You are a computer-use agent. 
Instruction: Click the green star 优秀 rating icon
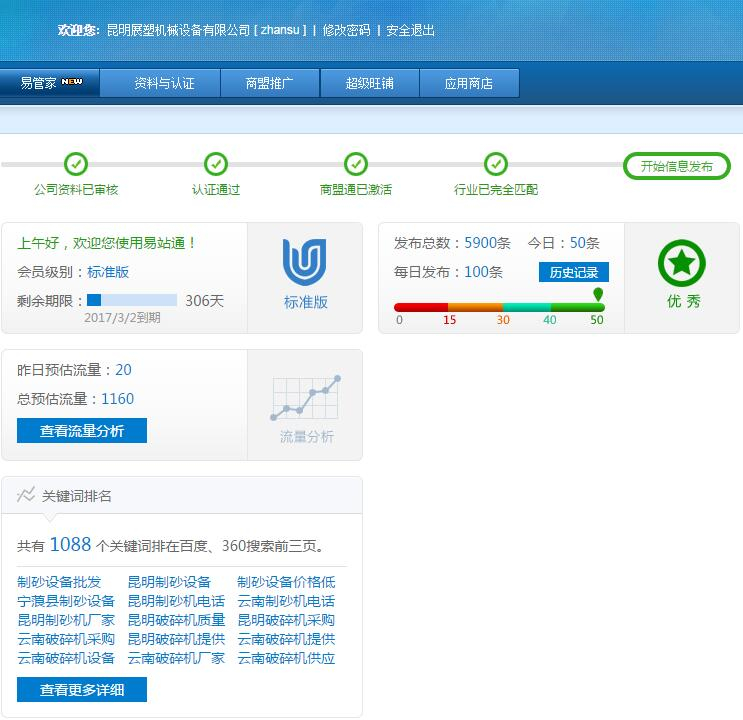tap(682, 264)
